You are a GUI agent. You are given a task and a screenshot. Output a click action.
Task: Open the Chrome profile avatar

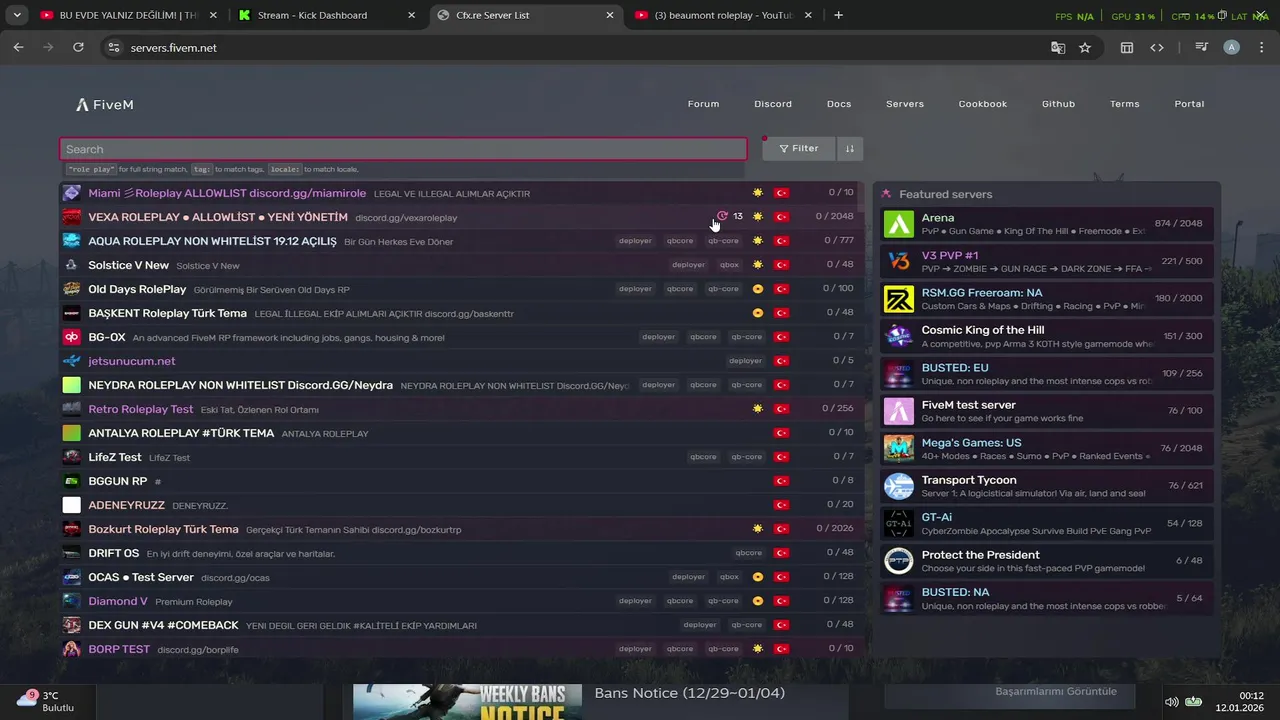1232,47
